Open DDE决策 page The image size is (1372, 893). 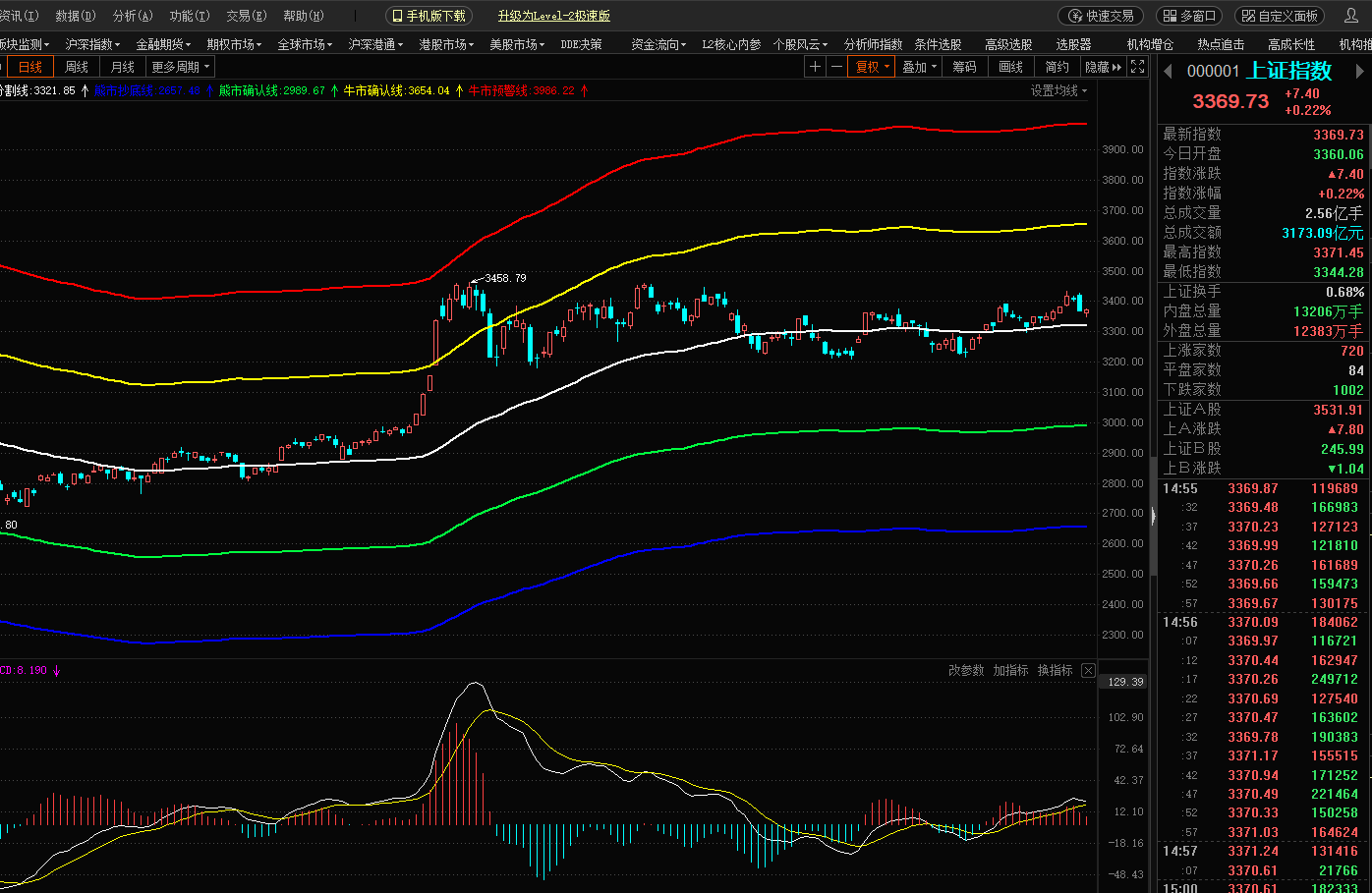(x=582, y=44)
